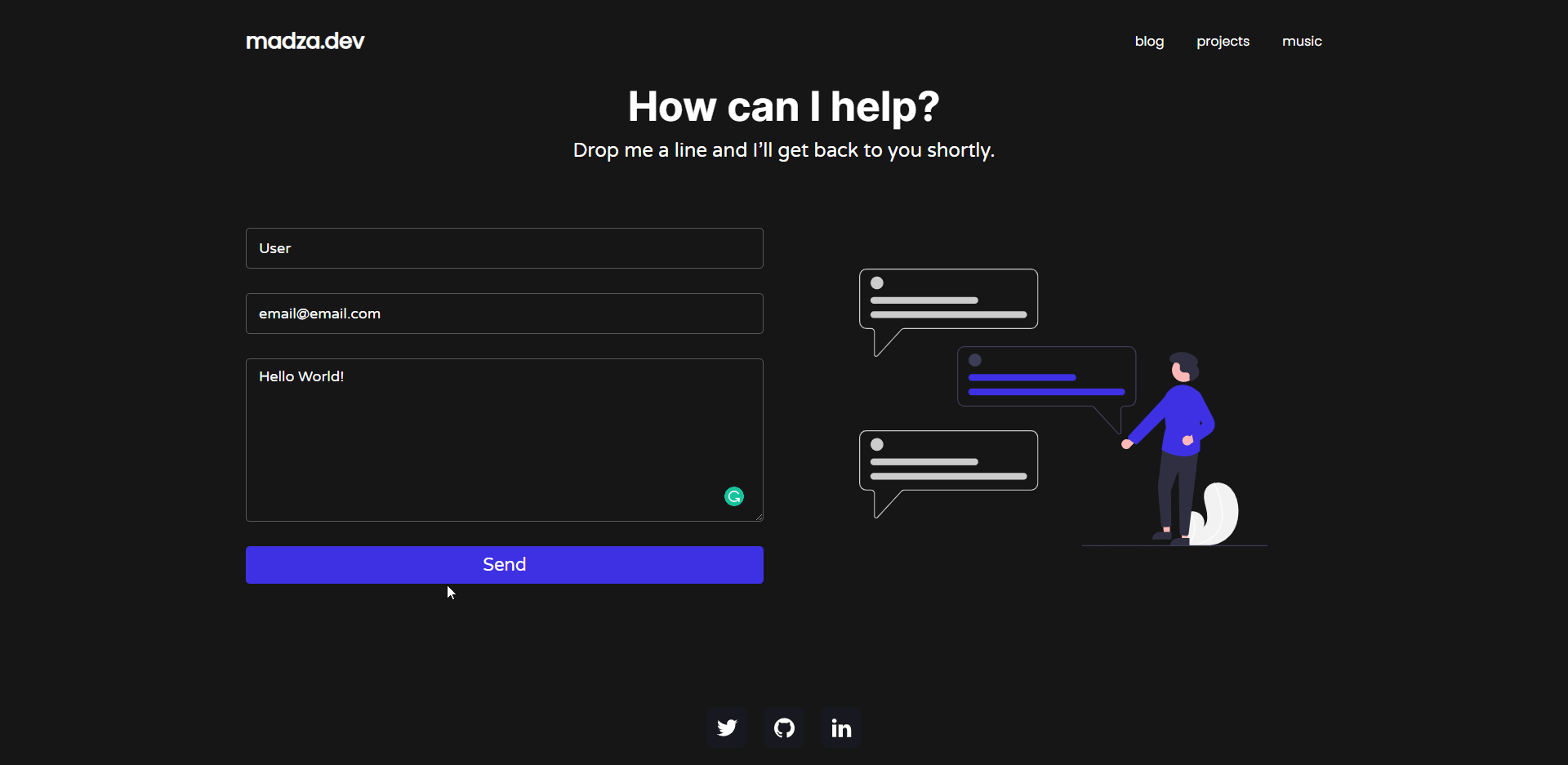Image resolution: width=1568 pixels, height=765 pixels.
Task: Click the white plant beside the person
Action: [x=1215, y=514]
